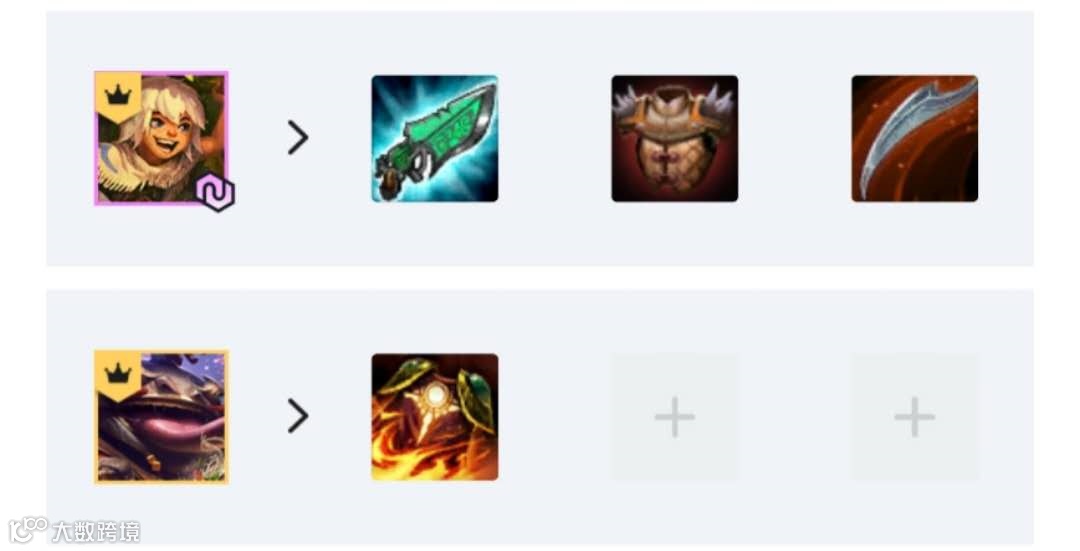Click the white margin above Gnar's row
The height and width of the screenshot is (551, 1080).
[x=540, y=5]
